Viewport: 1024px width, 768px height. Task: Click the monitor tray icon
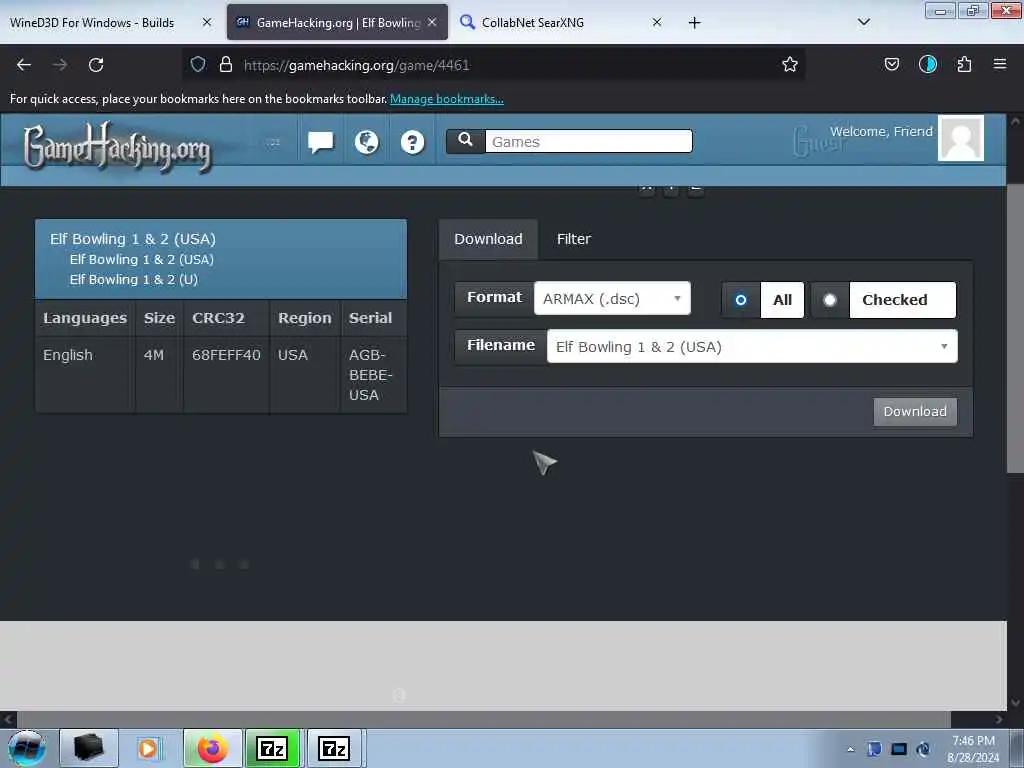[899, 749]
